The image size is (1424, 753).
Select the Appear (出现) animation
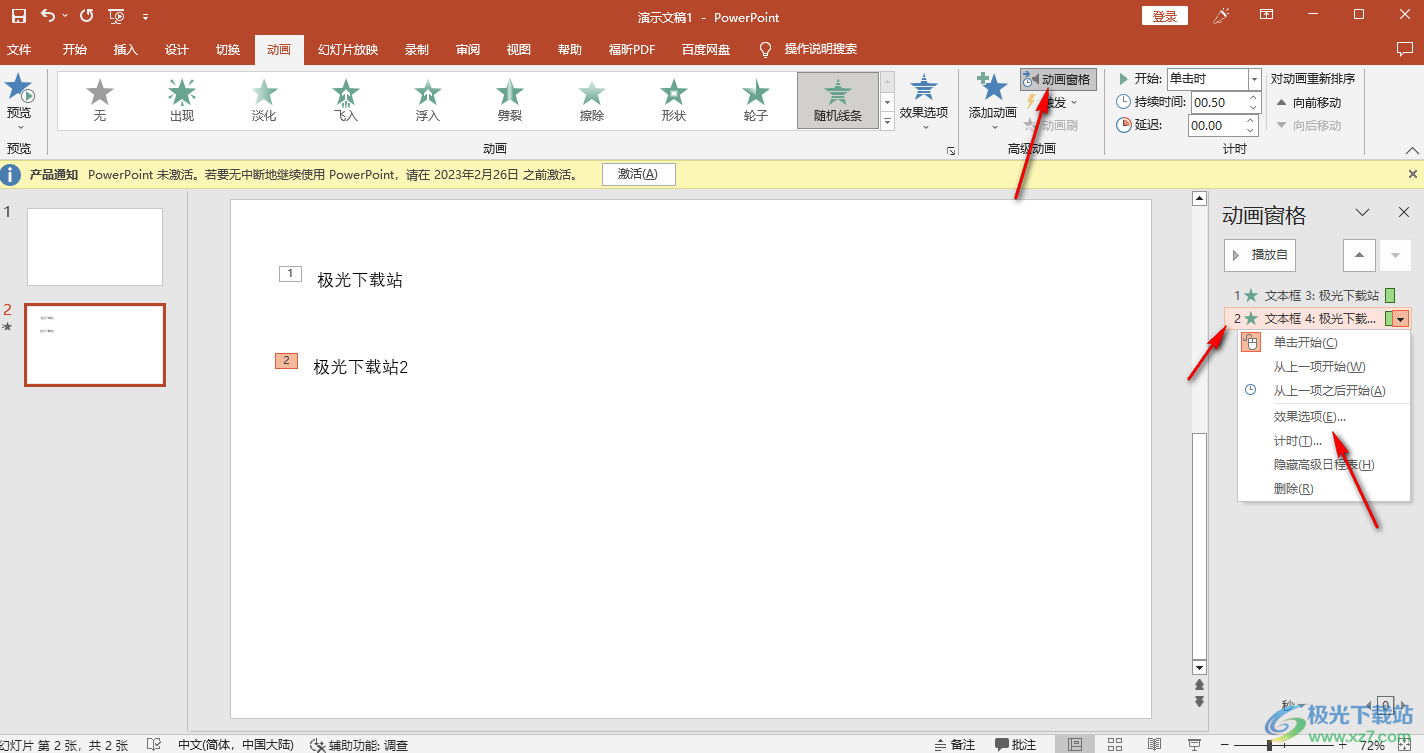click(182, 100)
